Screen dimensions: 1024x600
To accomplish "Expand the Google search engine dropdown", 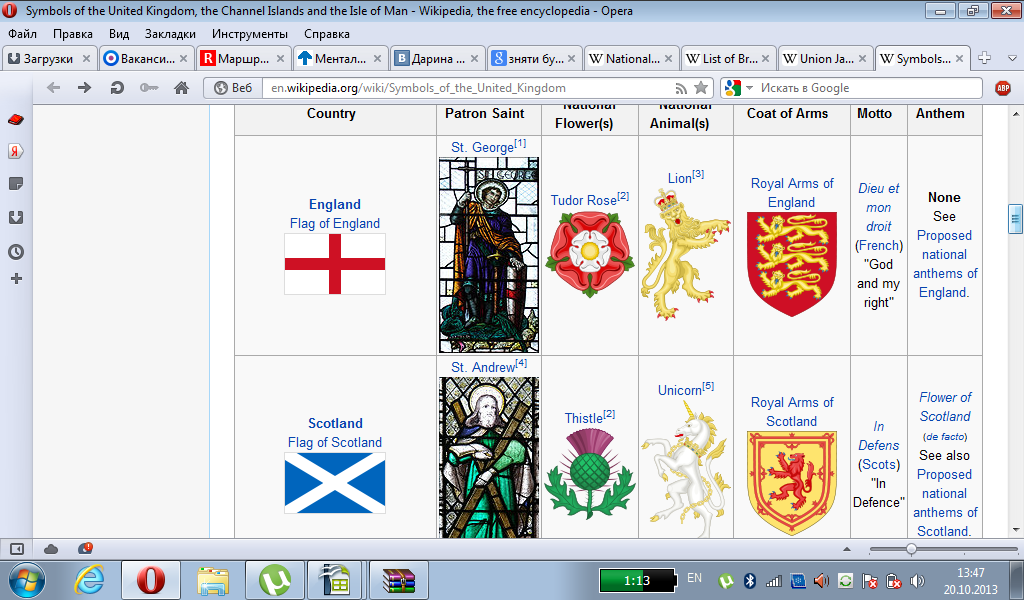I will tap(750, 87).
